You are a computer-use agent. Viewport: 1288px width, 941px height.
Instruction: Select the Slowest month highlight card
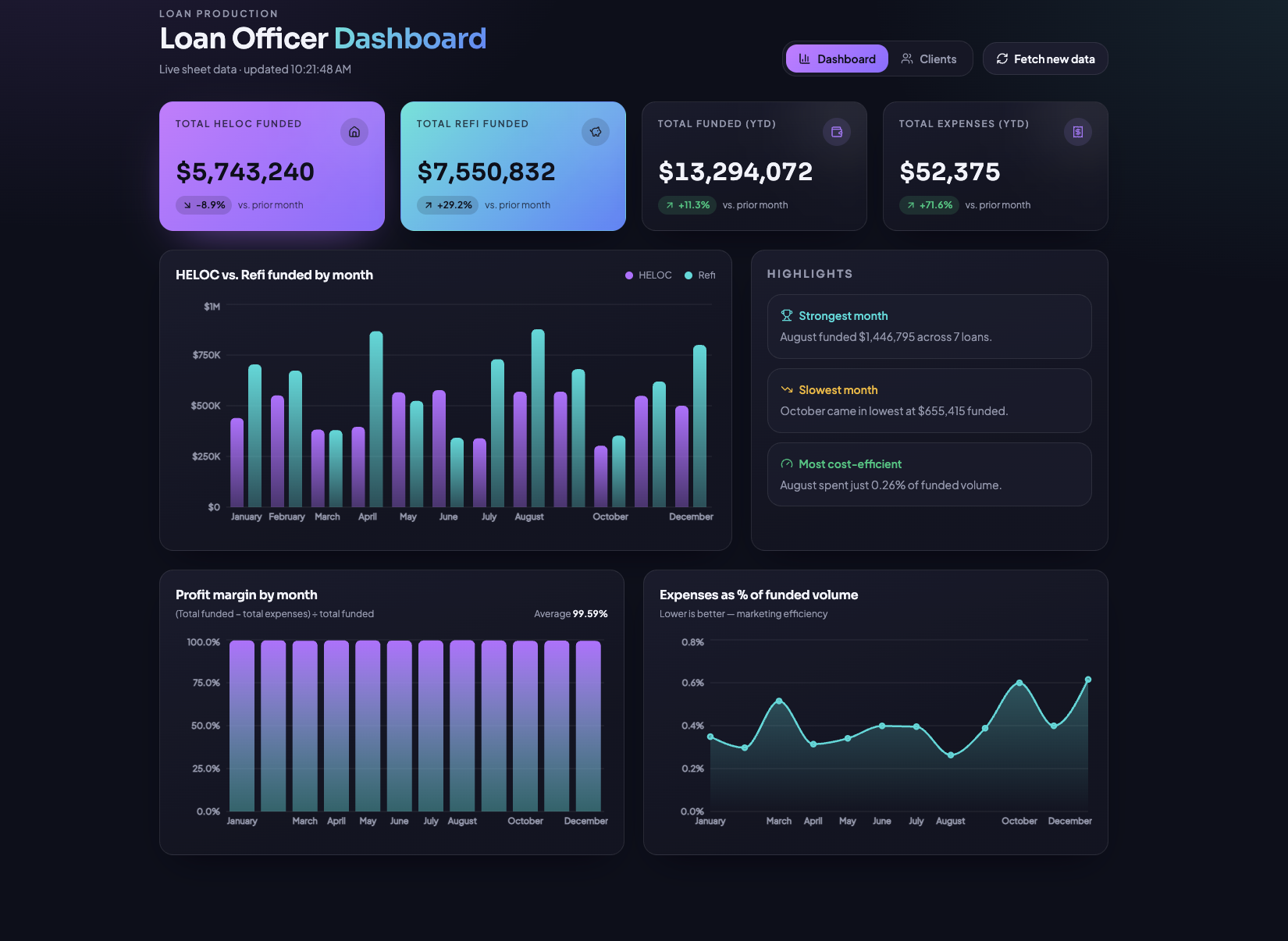pos(929,400)
